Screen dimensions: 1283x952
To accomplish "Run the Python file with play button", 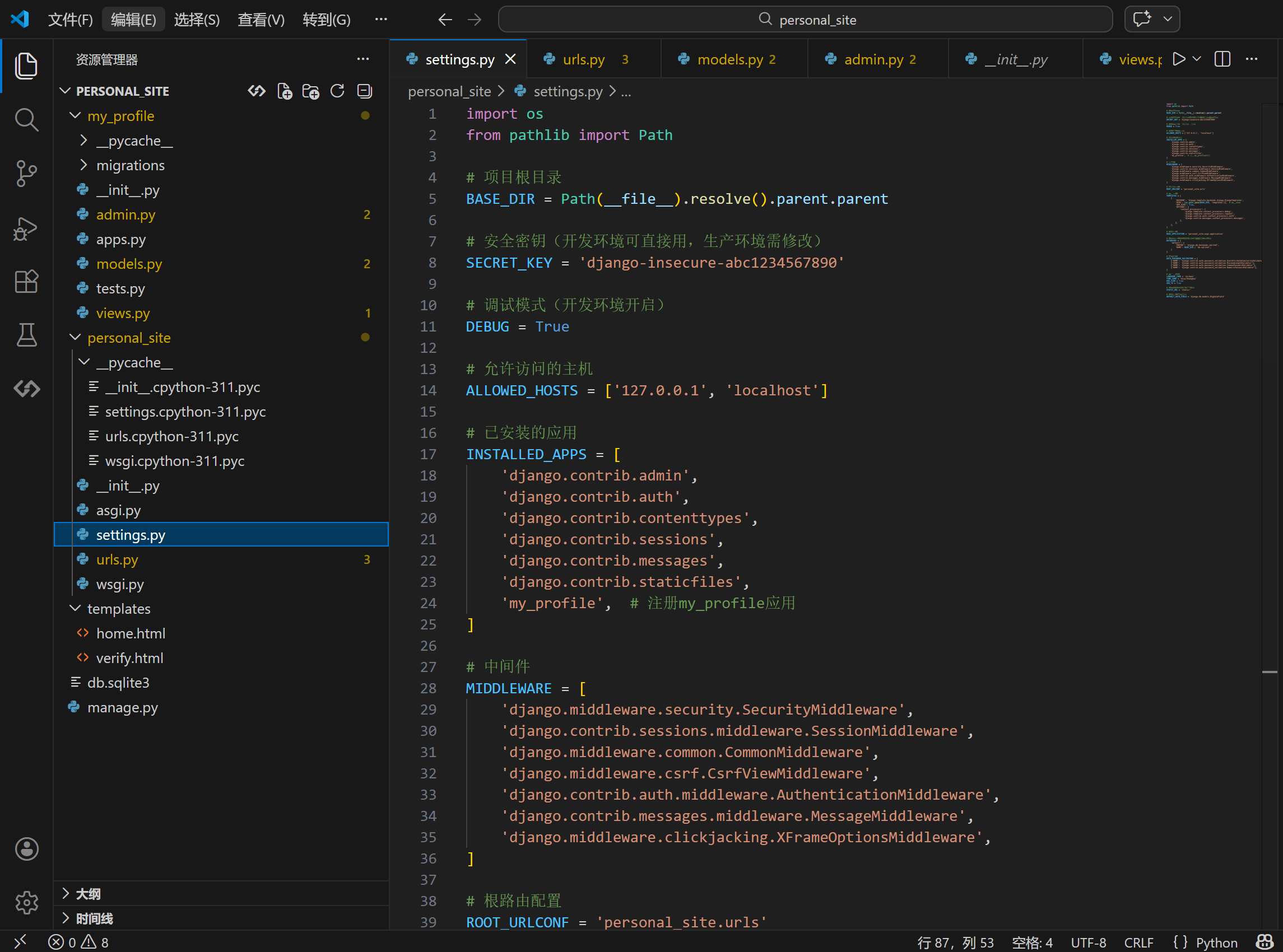I will 1179,59.
